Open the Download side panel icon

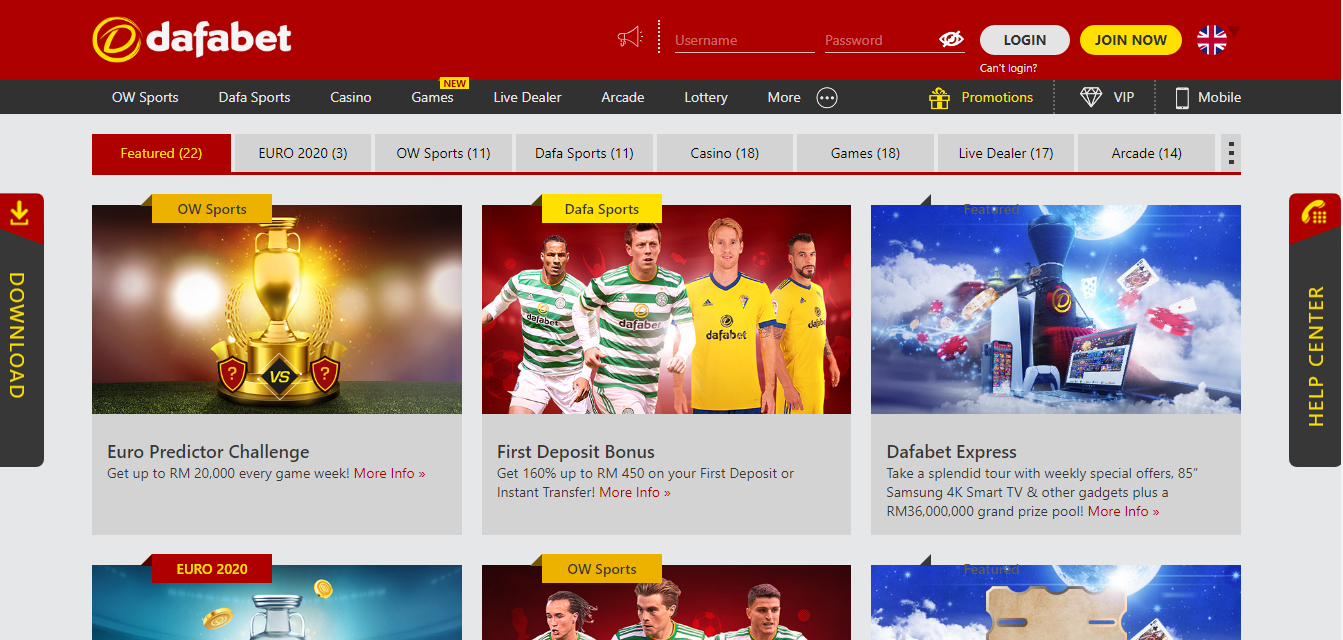click(19, 213)
